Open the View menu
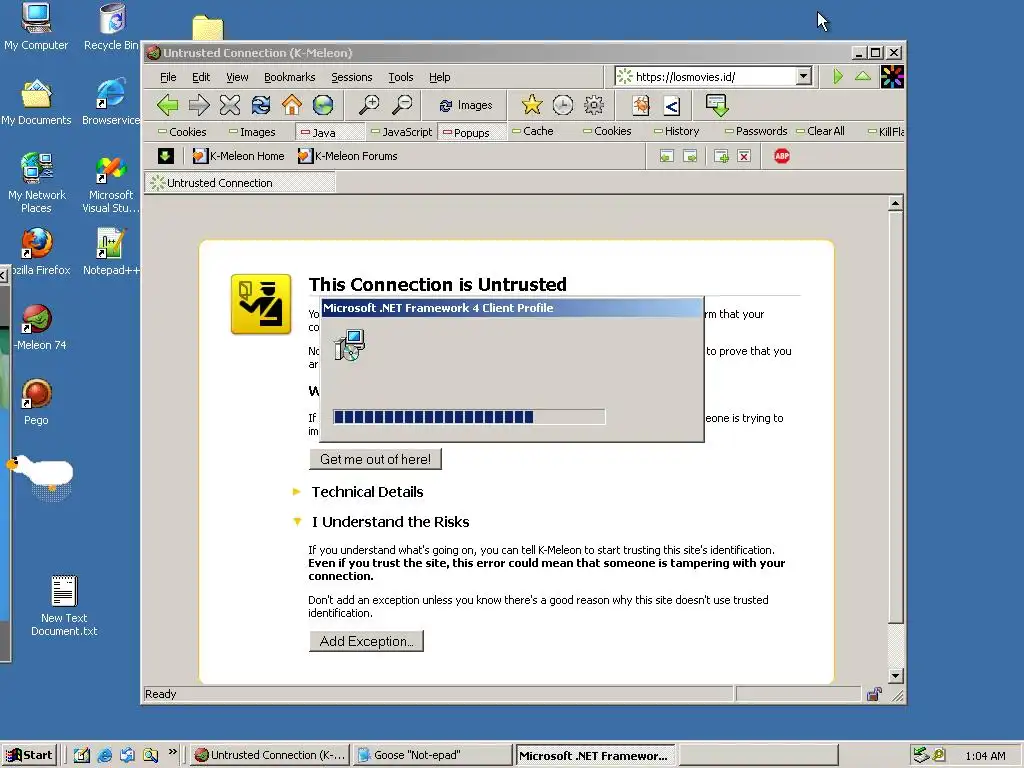 click(237, 77)
